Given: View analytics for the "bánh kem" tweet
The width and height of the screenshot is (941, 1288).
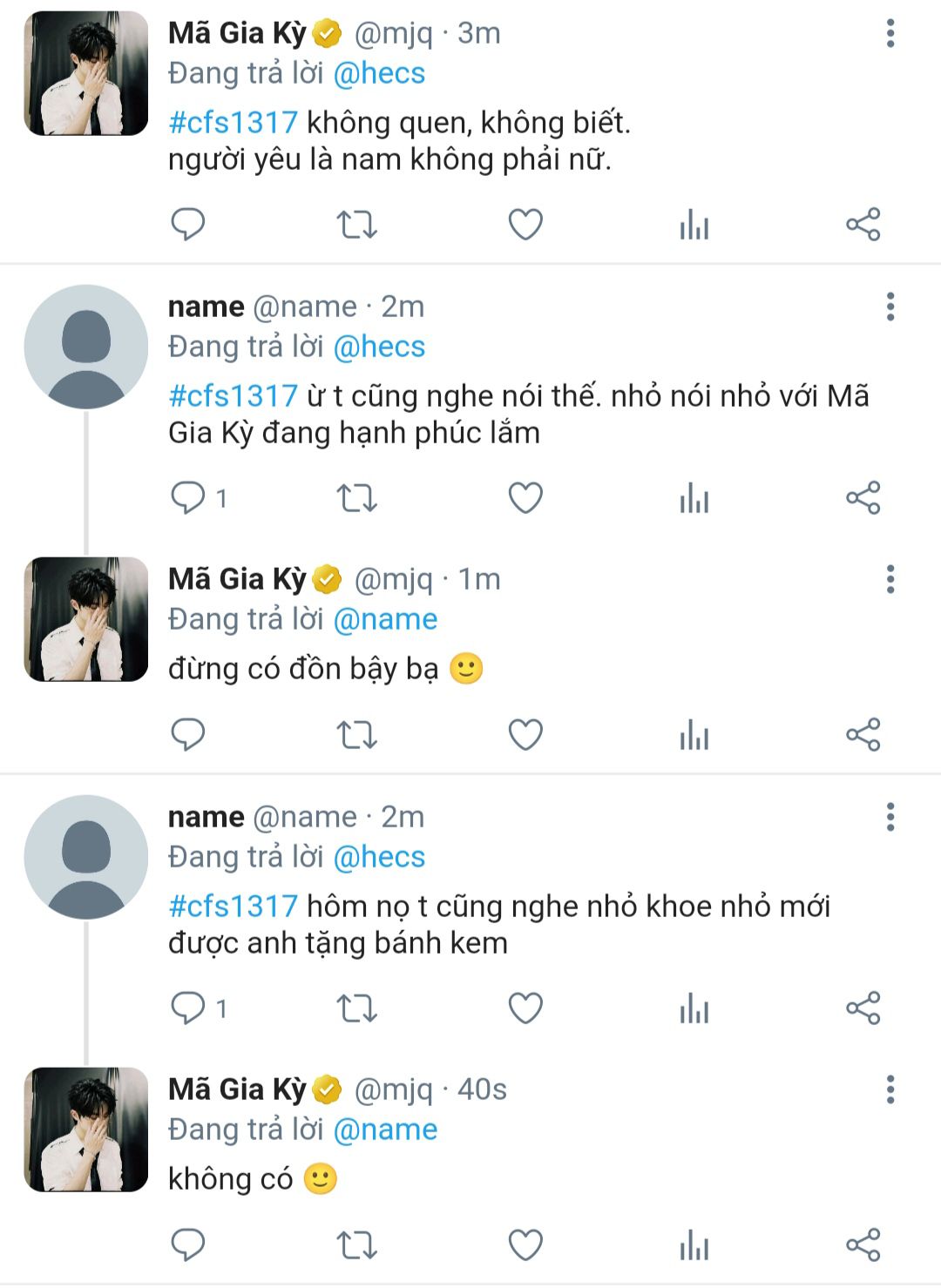Looking at the screenshot, I should coord(694,1008).
